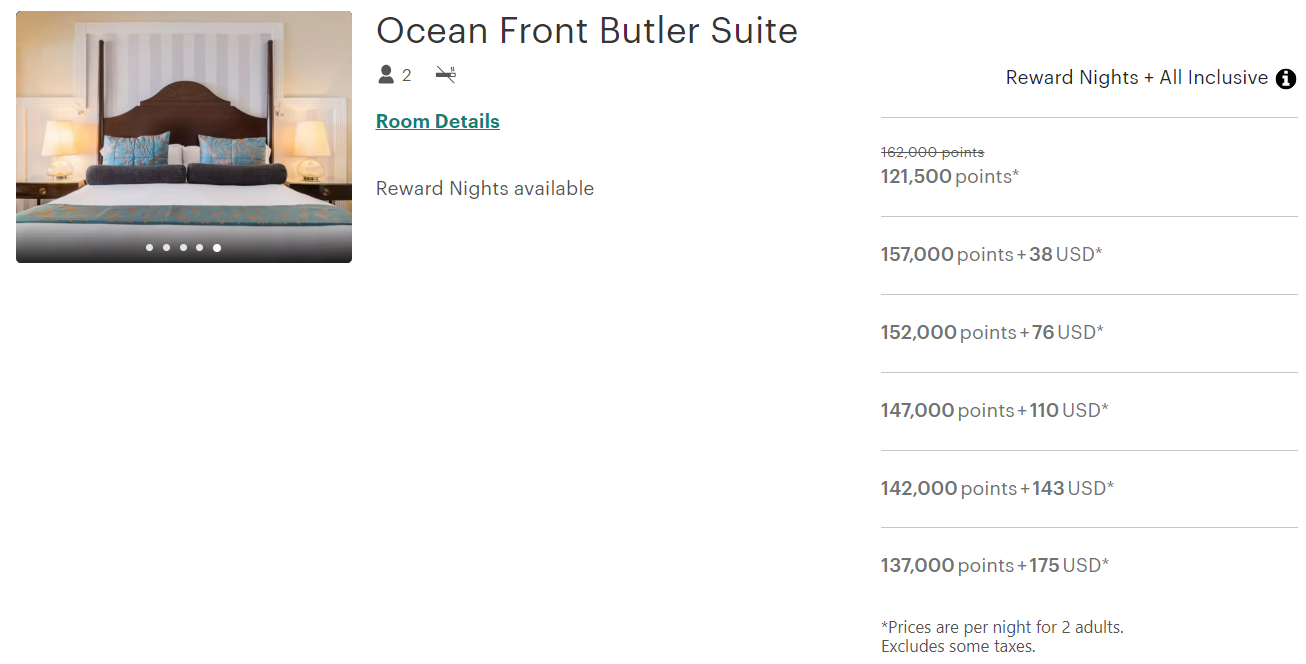Select the middle carousel dot on the image
1306x664 pixels.
click(x=184, y=247)
